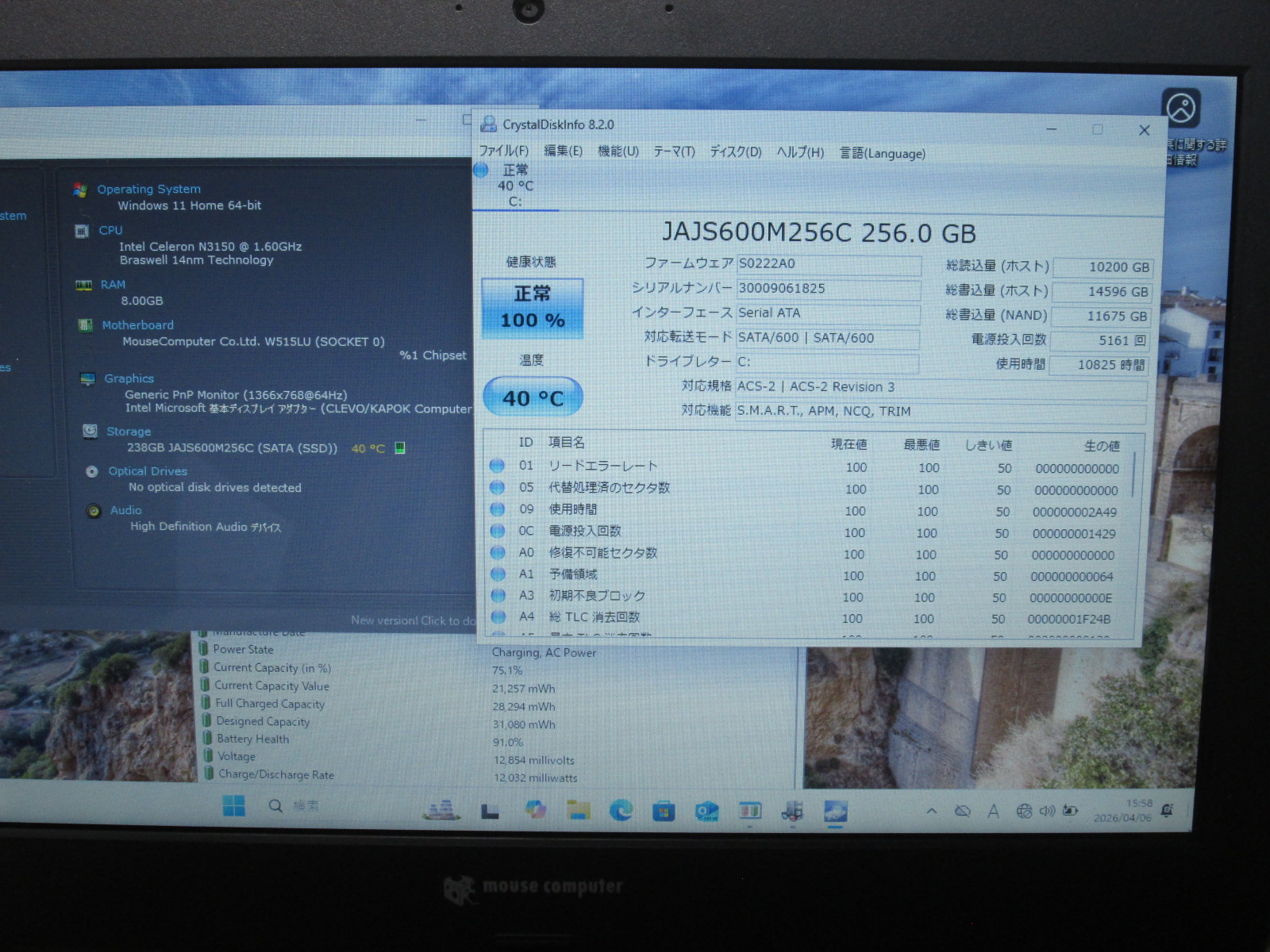Click the RAM module icon
The height and width of the screenshot is (952, 1270).
(x=83, y=285)
